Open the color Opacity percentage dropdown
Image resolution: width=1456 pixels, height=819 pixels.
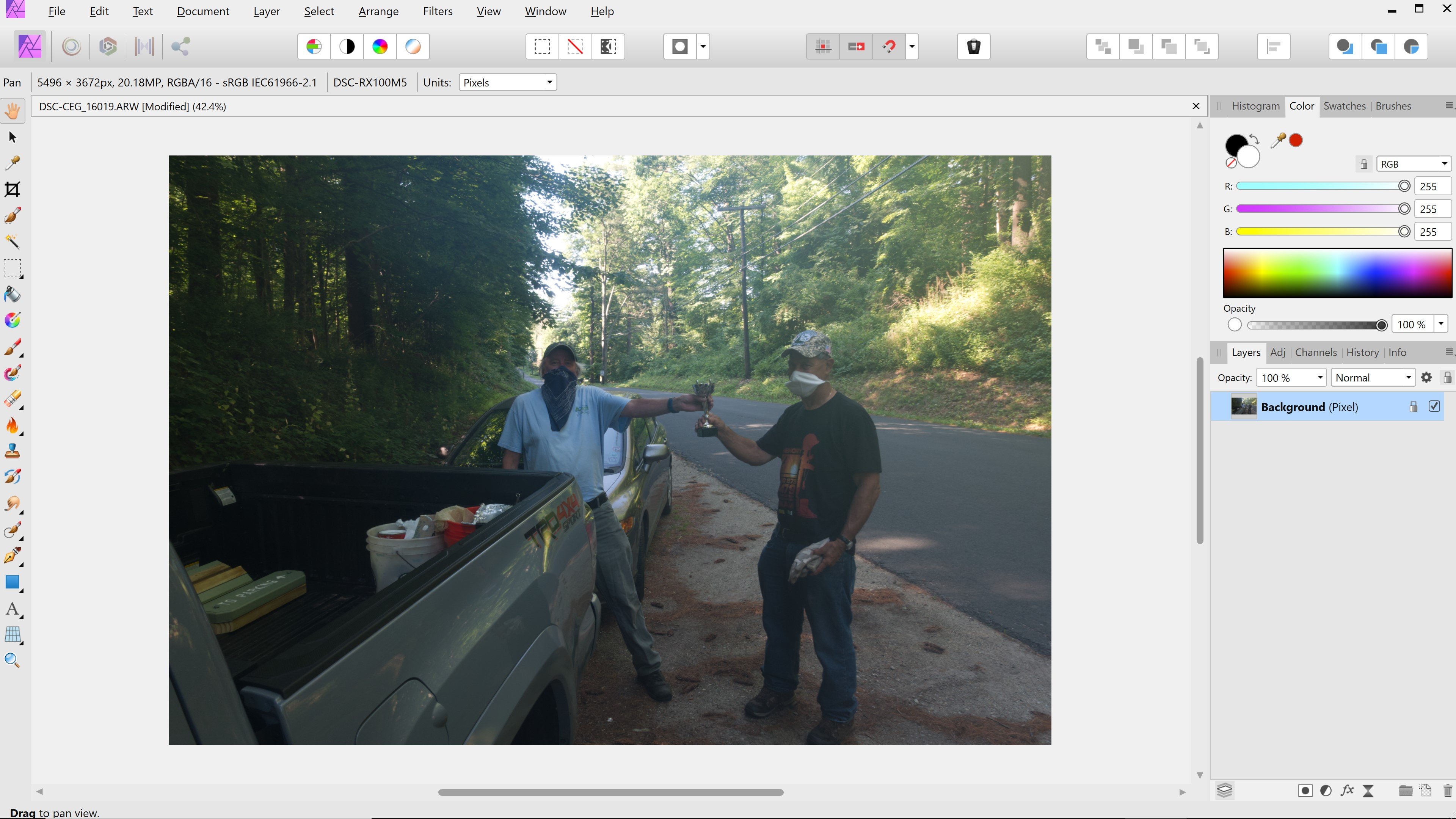tap(1441, 324)
